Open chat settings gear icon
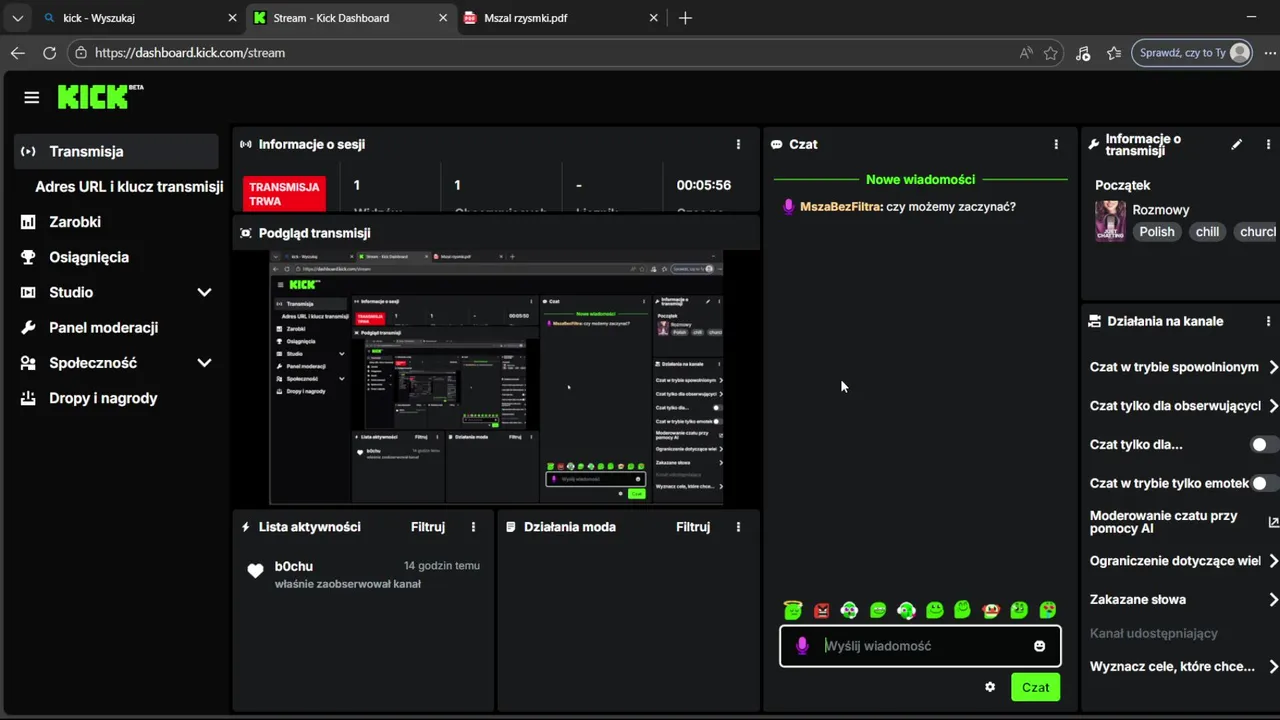 click(x=990, y=687)
